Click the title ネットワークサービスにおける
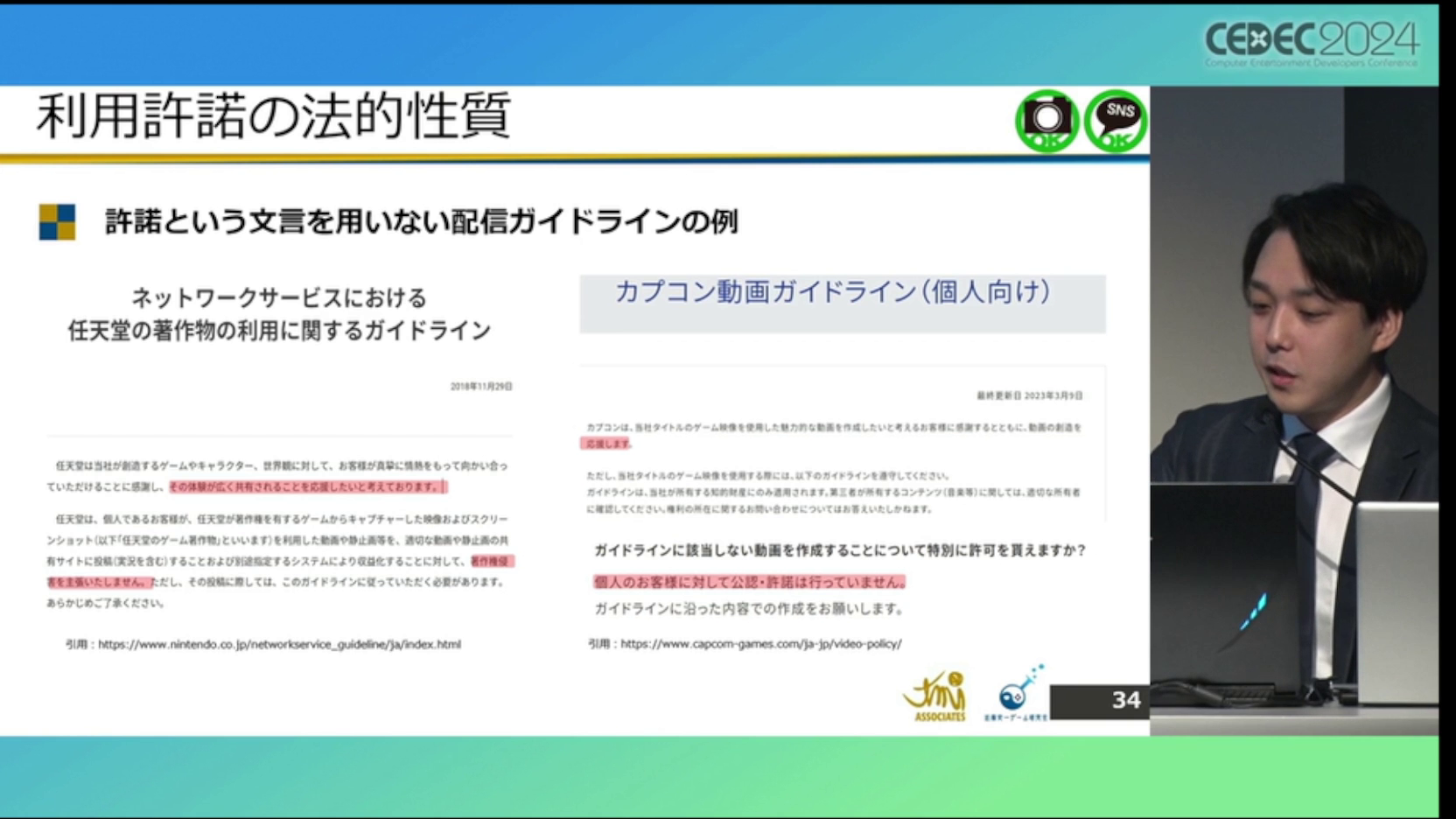This screenshot has width=1456, height=819. point(279,298)
